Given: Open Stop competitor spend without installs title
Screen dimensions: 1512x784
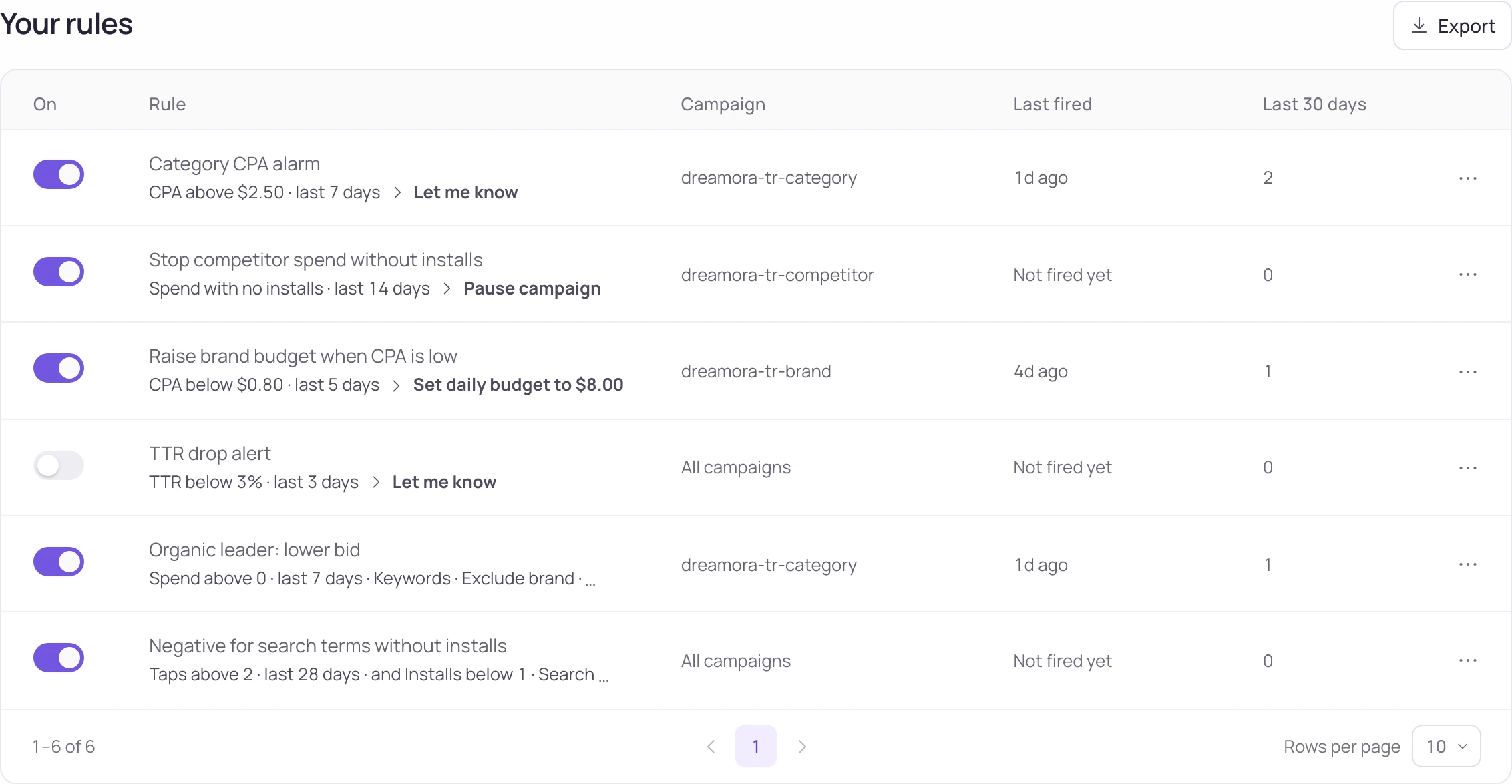Looking at the screenshot, I should pyautogui.click(x=315, y=260).
